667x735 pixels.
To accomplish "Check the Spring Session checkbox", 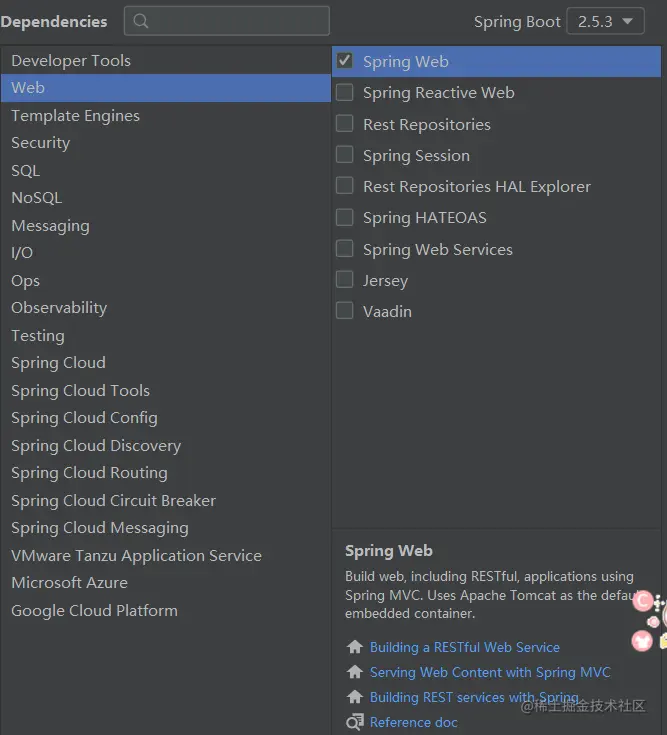I will 345,155.
